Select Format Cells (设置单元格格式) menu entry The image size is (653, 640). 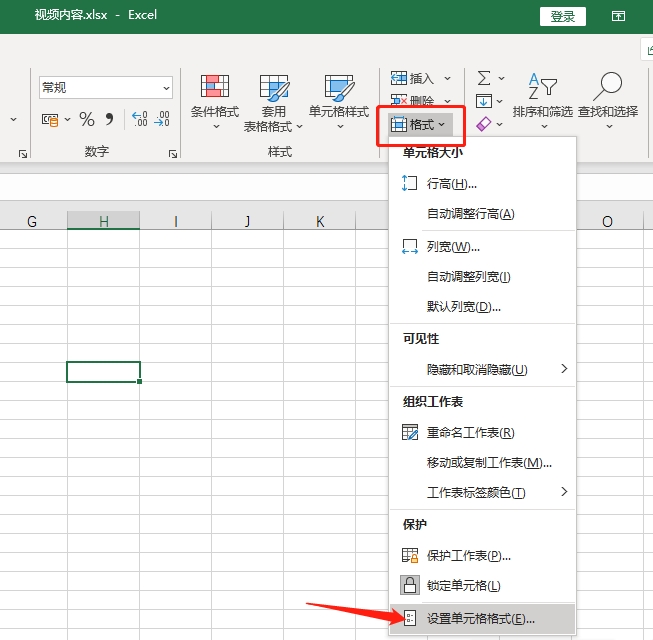(481, 619)
